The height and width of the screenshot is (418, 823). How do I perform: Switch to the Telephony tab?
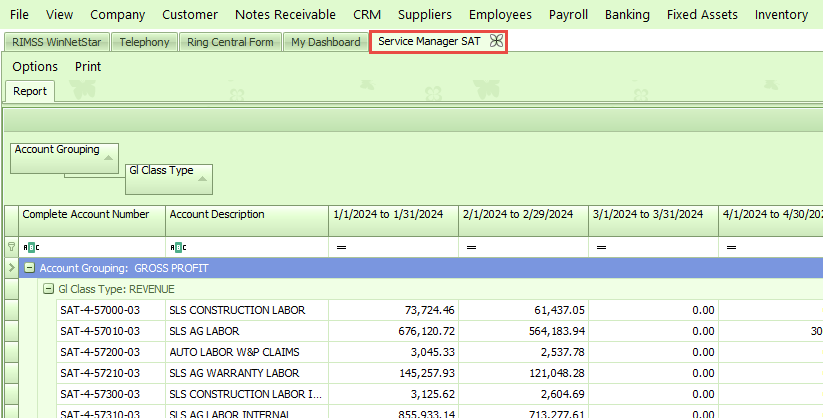[144, 42]
